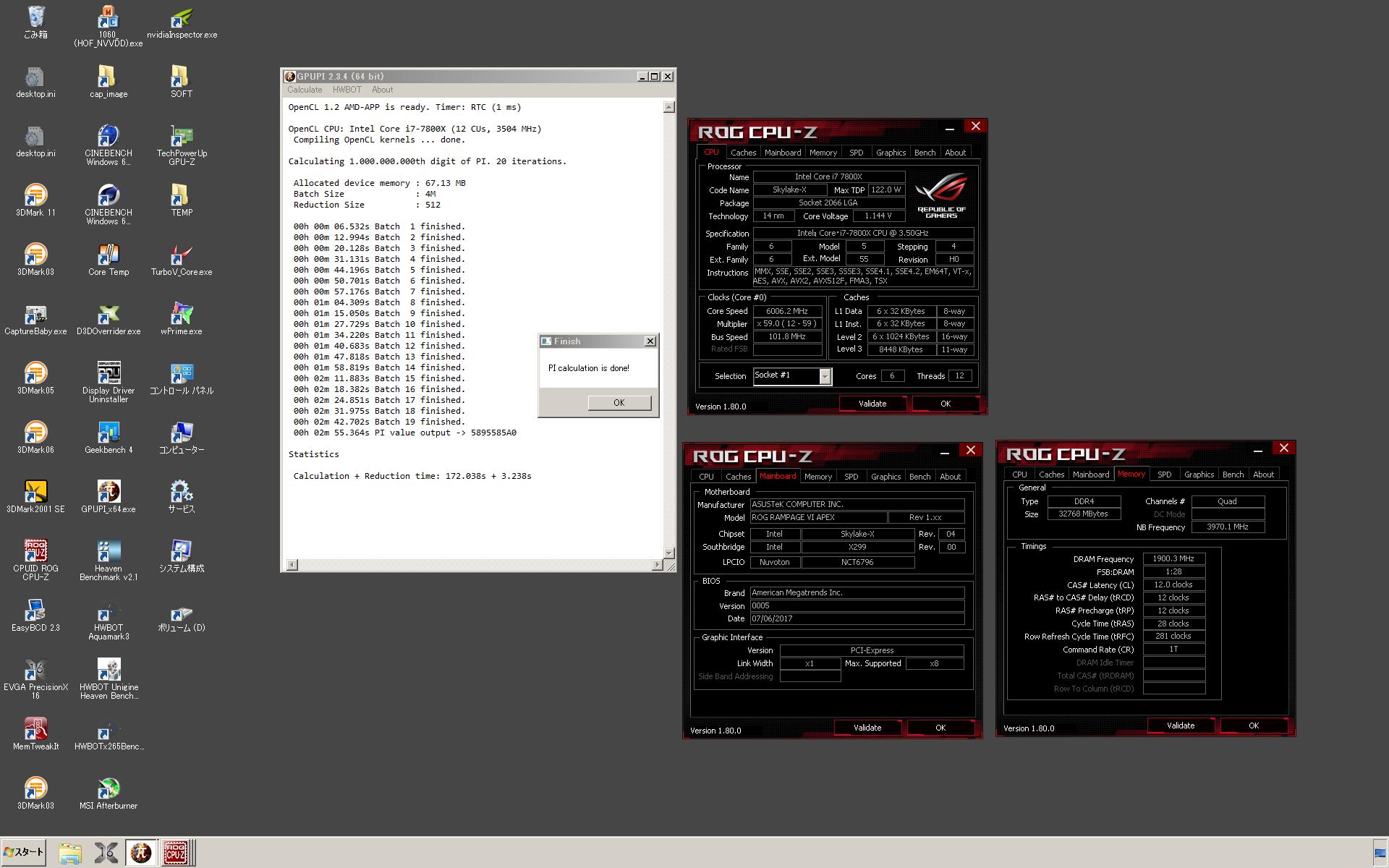Open the Control Panel desktop icon
Viewport: 1389px width, 868px height.
tap(182, 378)
